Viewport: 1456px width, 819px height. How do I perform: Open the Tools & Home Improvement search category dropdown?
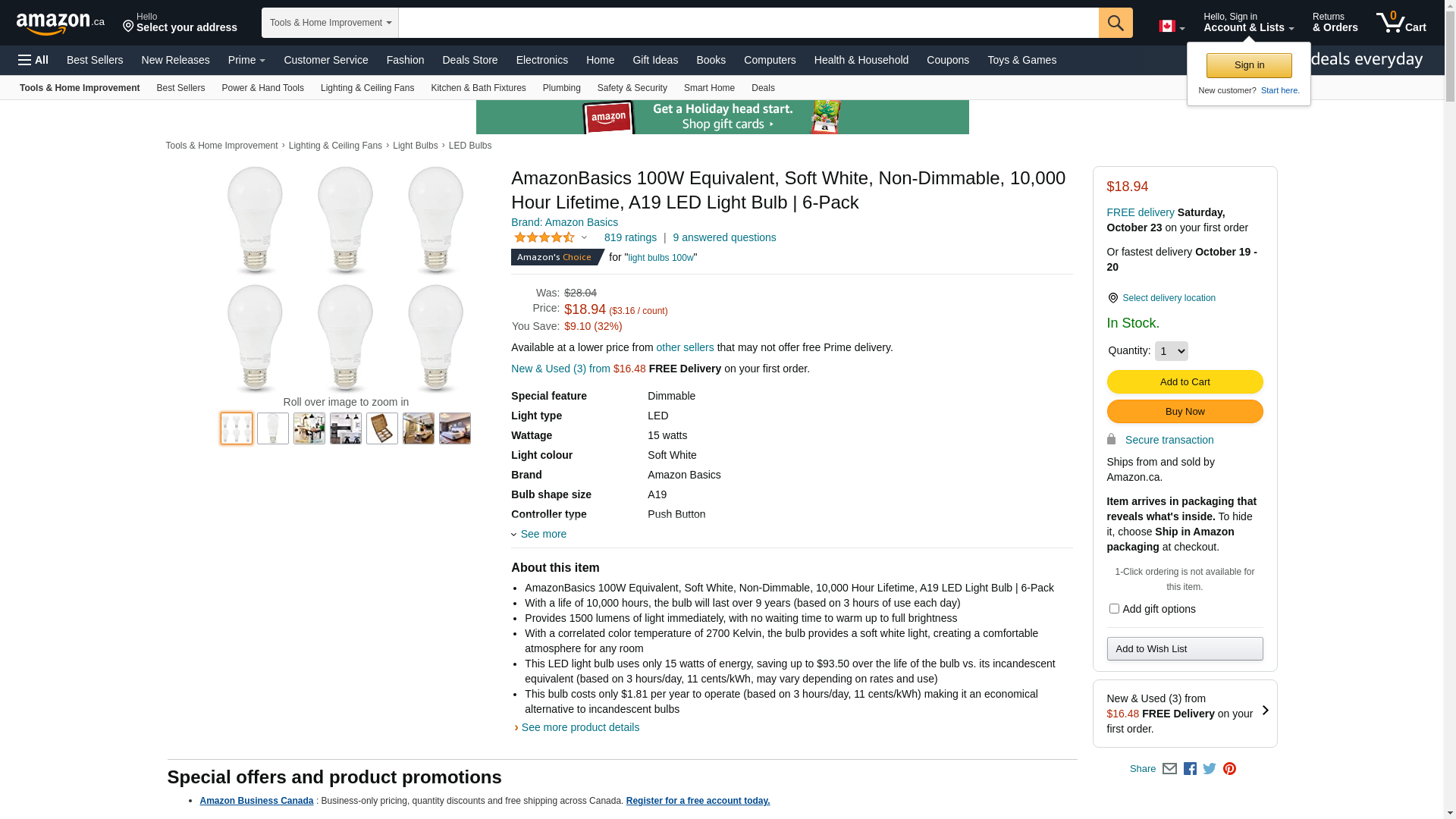(330, 23)
